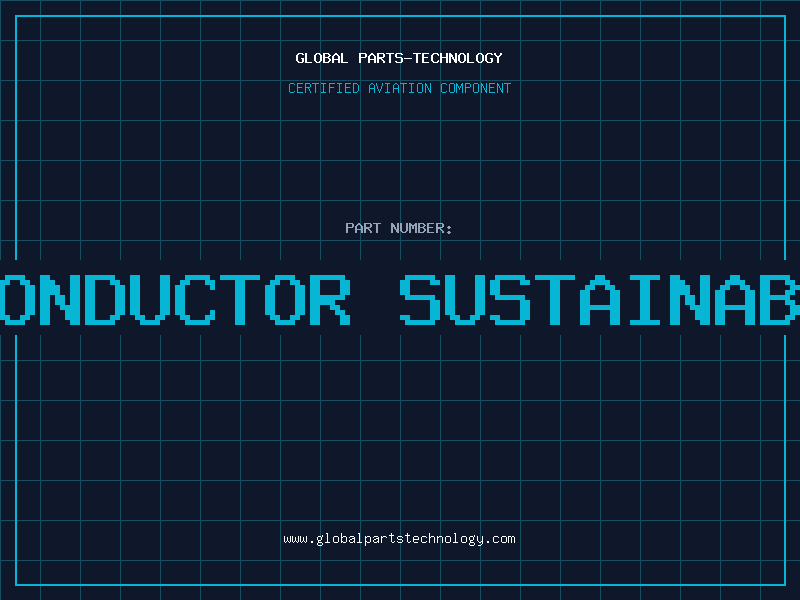Click the word AVIATION in the subtitle
This screenshot has height=600, width=800.
pyautogui.click(x=400, y=88)
